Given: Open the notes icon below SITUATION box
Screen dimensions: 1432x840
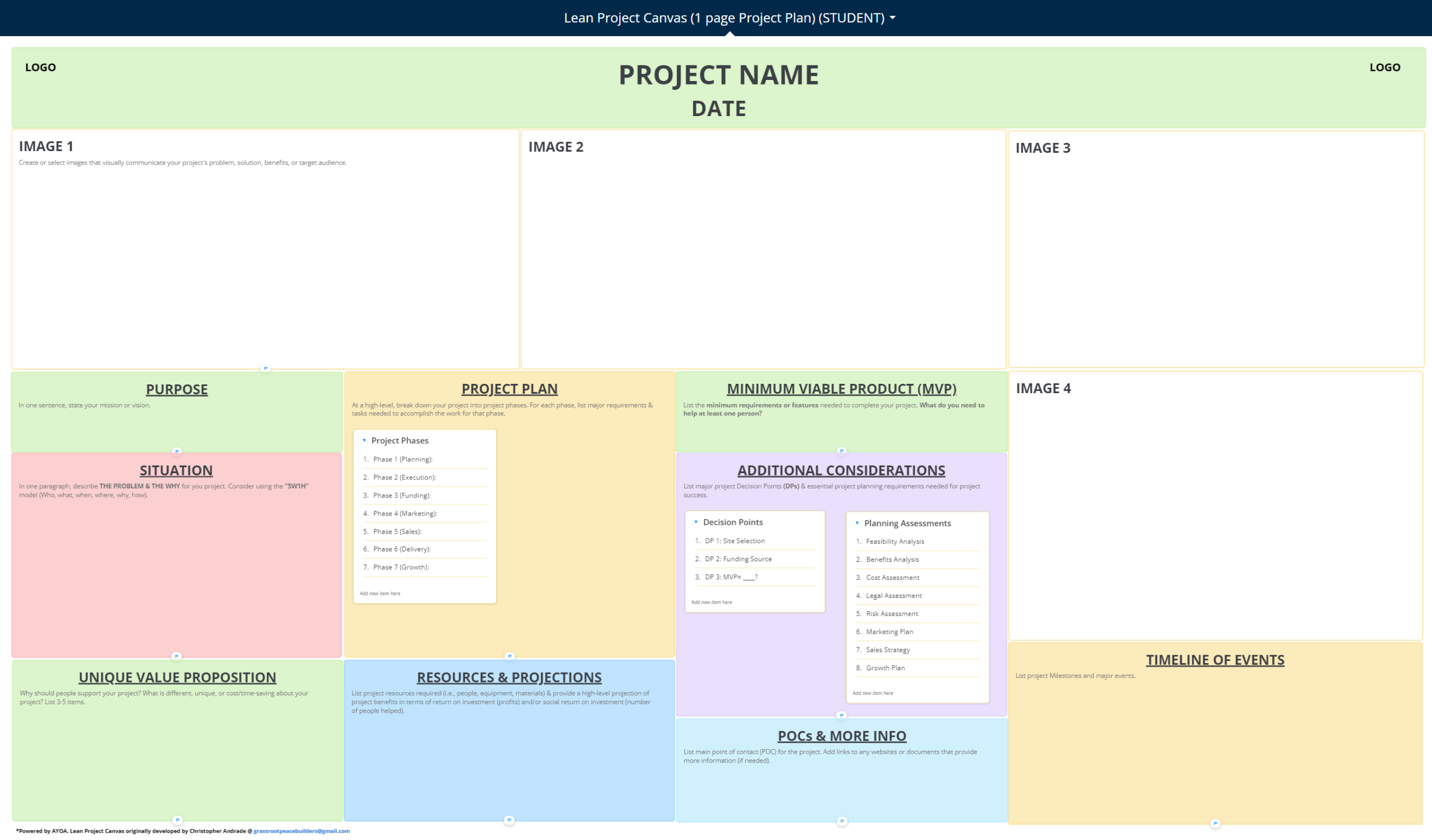Looking at the screenshot, I should (177, 656).
